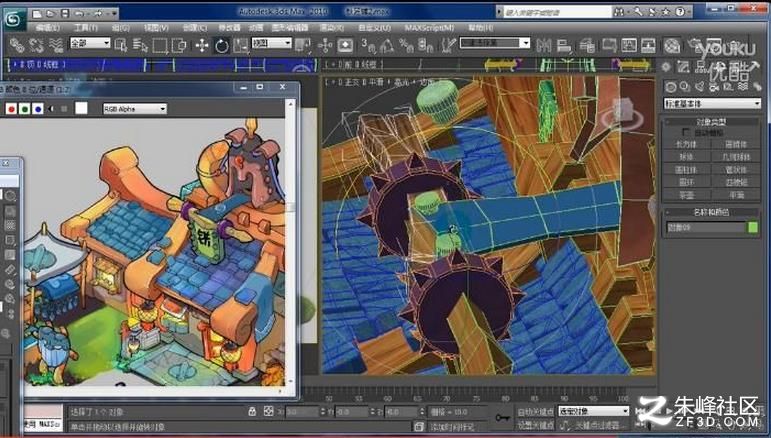Open the 3ds Max application button menu
Screen dimensions: 771x438
pyautogui.click(x=13, y=18)
